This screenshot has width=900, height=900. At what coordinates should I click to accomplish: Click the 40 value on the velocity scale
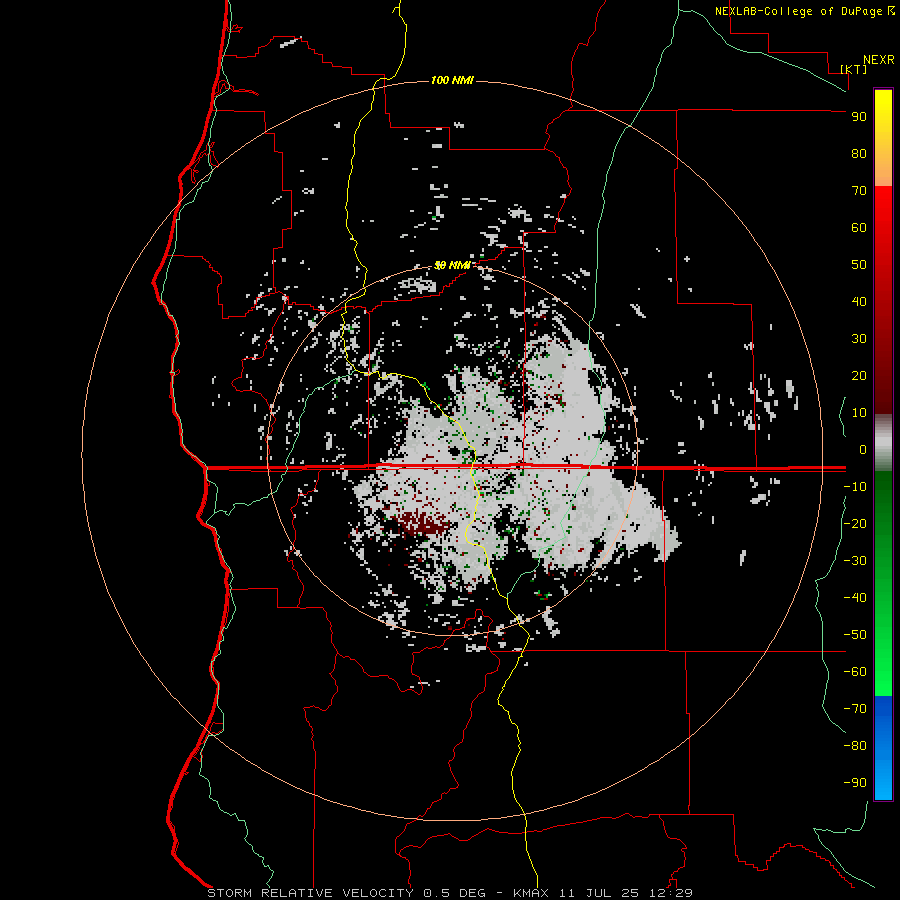(859, 301)
